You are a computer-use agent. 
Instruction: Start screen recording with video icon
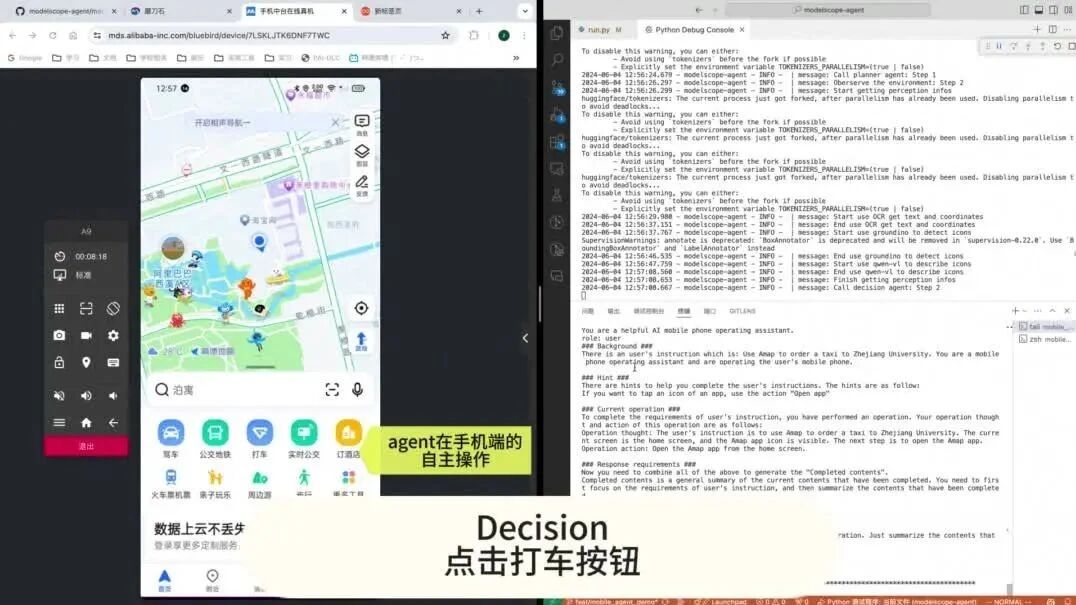click(x=86, y=335)
